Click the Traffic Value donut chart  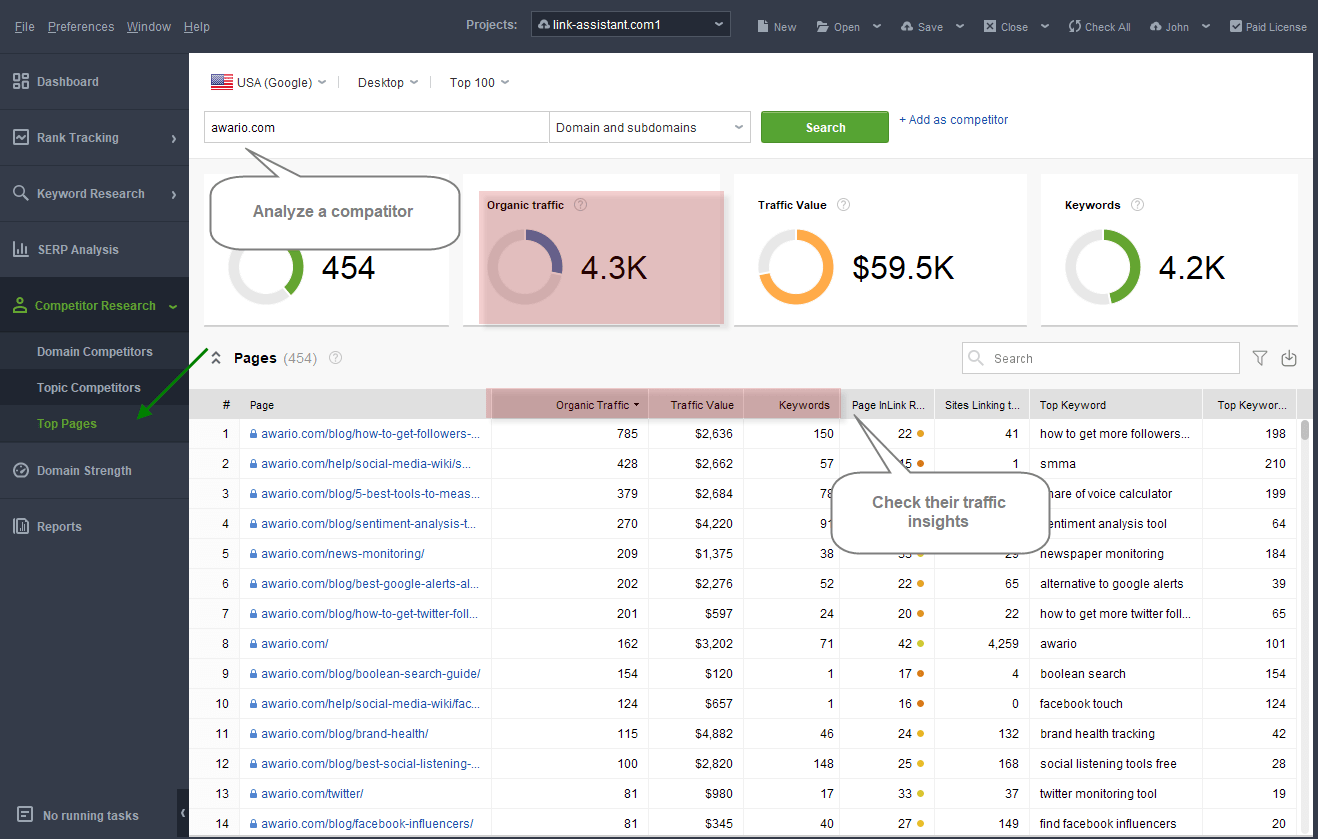point(796,267)
